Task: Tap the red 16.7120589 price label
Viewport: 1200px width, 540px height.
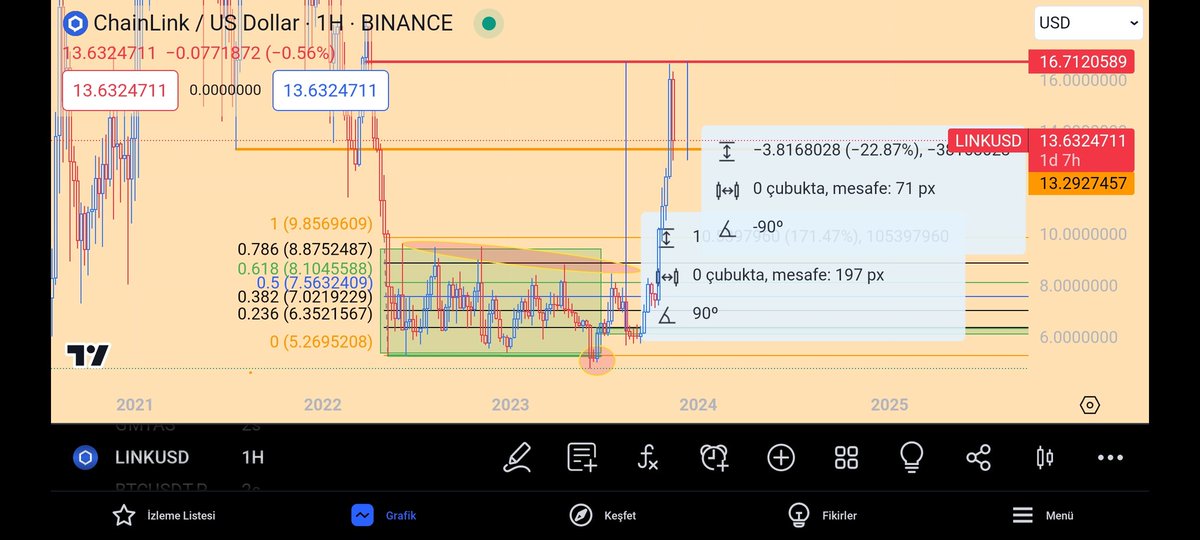Action: (1082, 62)
